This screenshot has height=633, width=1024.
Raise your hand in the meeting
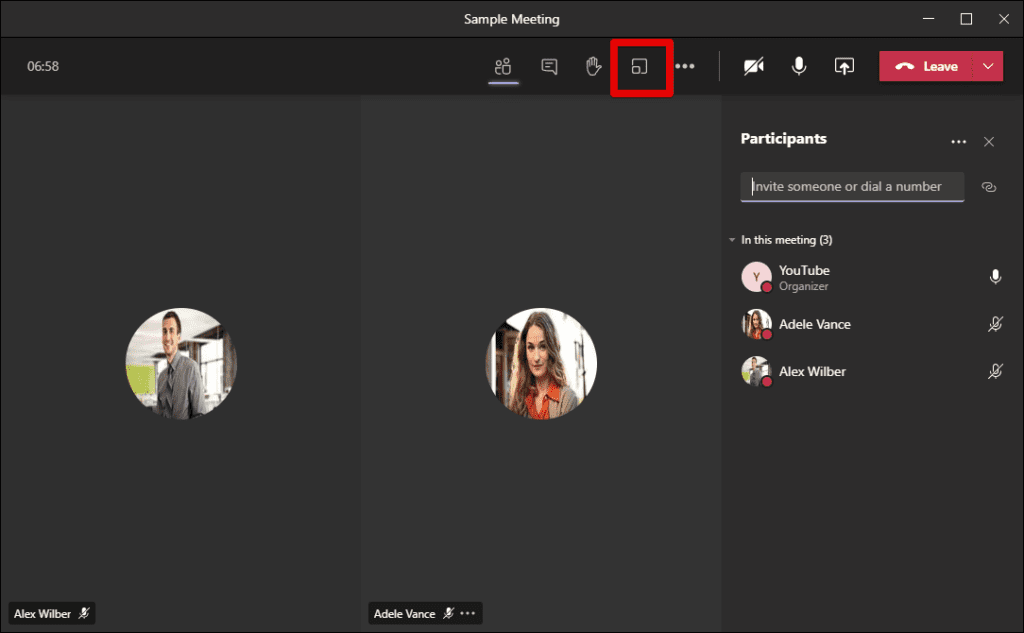point(593,67)
